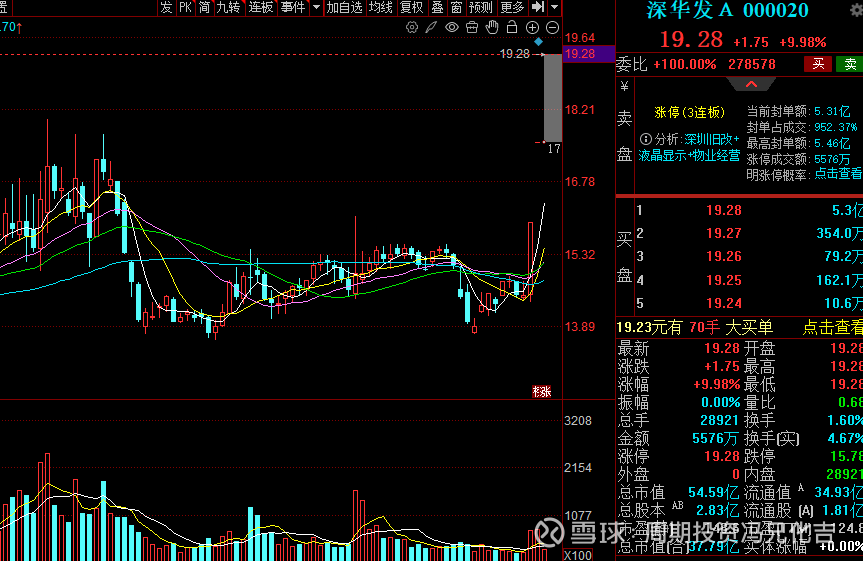Screen dimensions: 863x561
Task: Select buy level 4 price 19.25
Action: click(724, 280)
